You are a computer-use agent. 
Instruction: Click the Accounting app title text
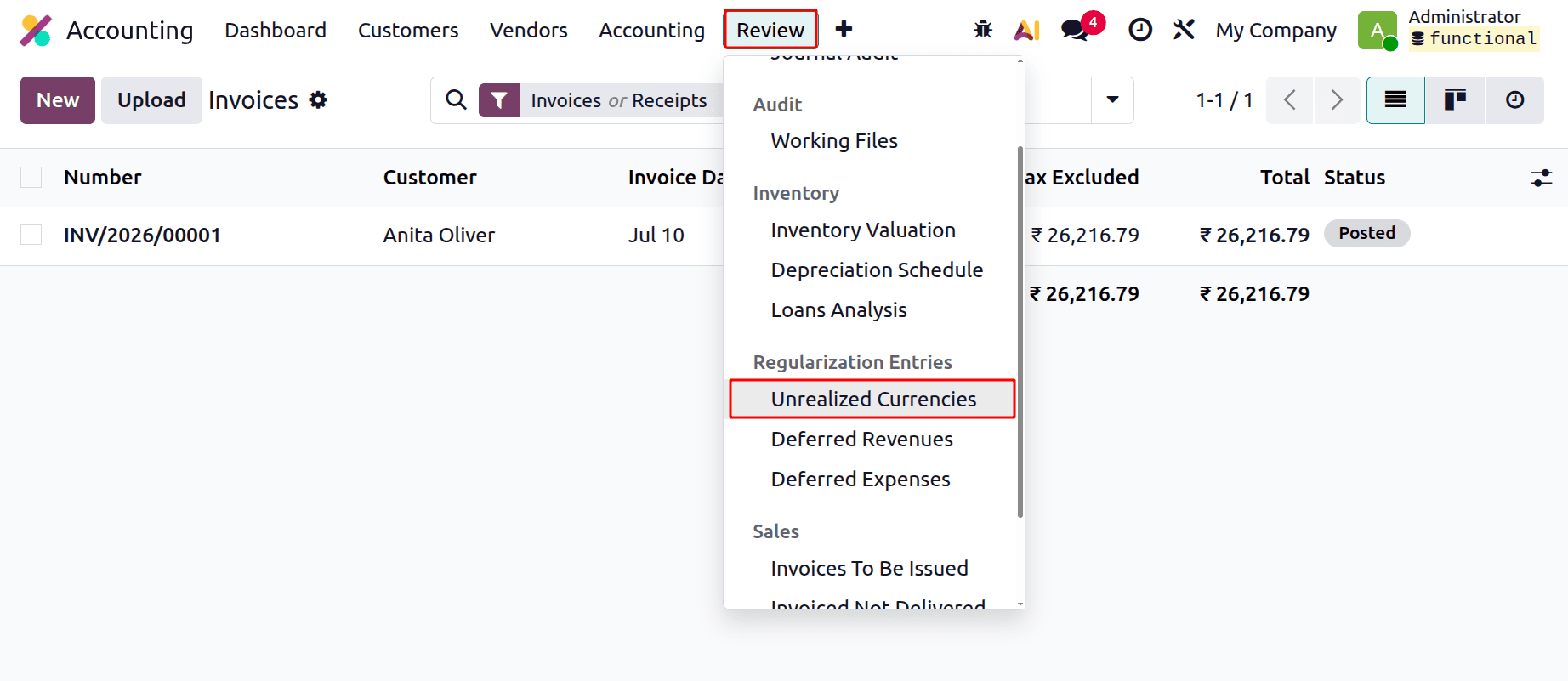pyautogui.click(x=130, y=31)
